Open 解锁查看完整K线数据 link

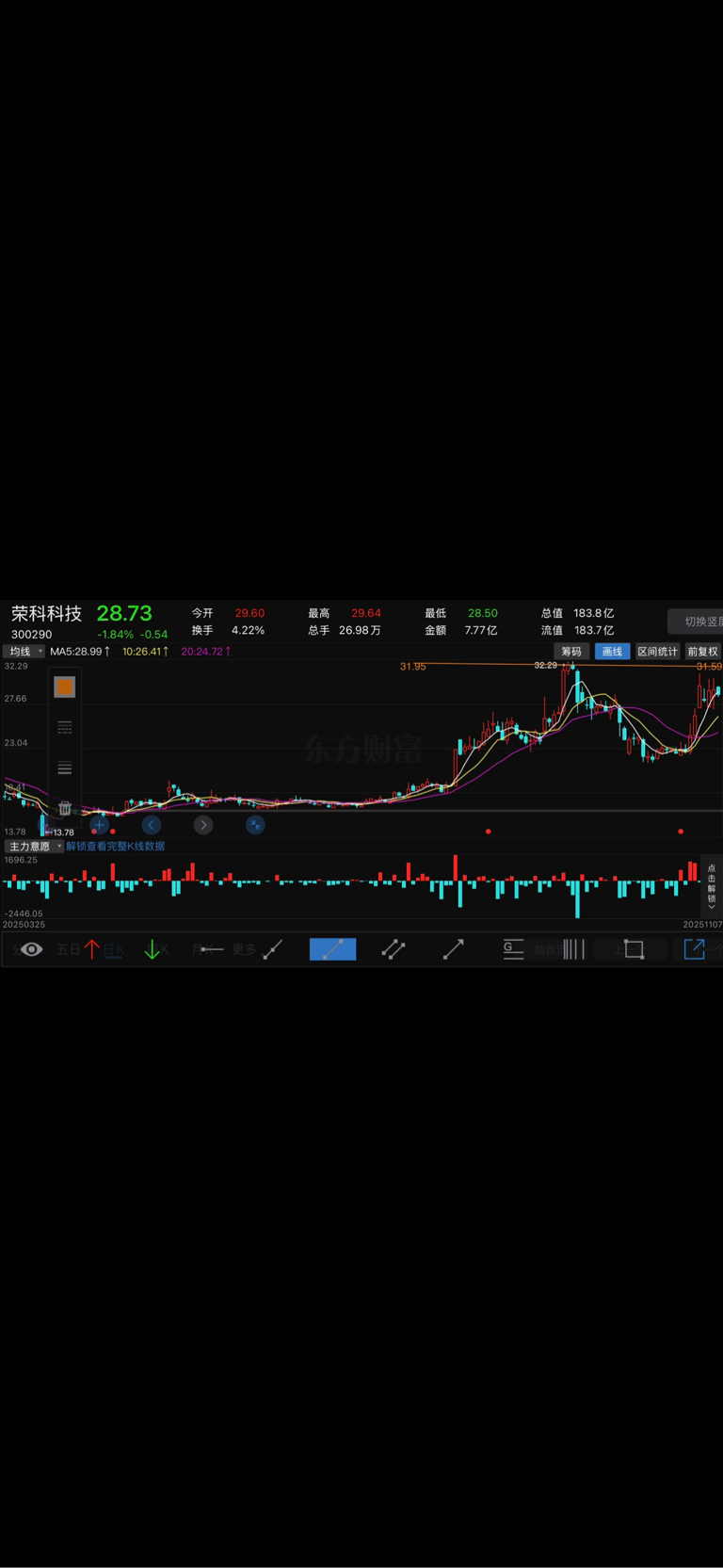[115, 847]
